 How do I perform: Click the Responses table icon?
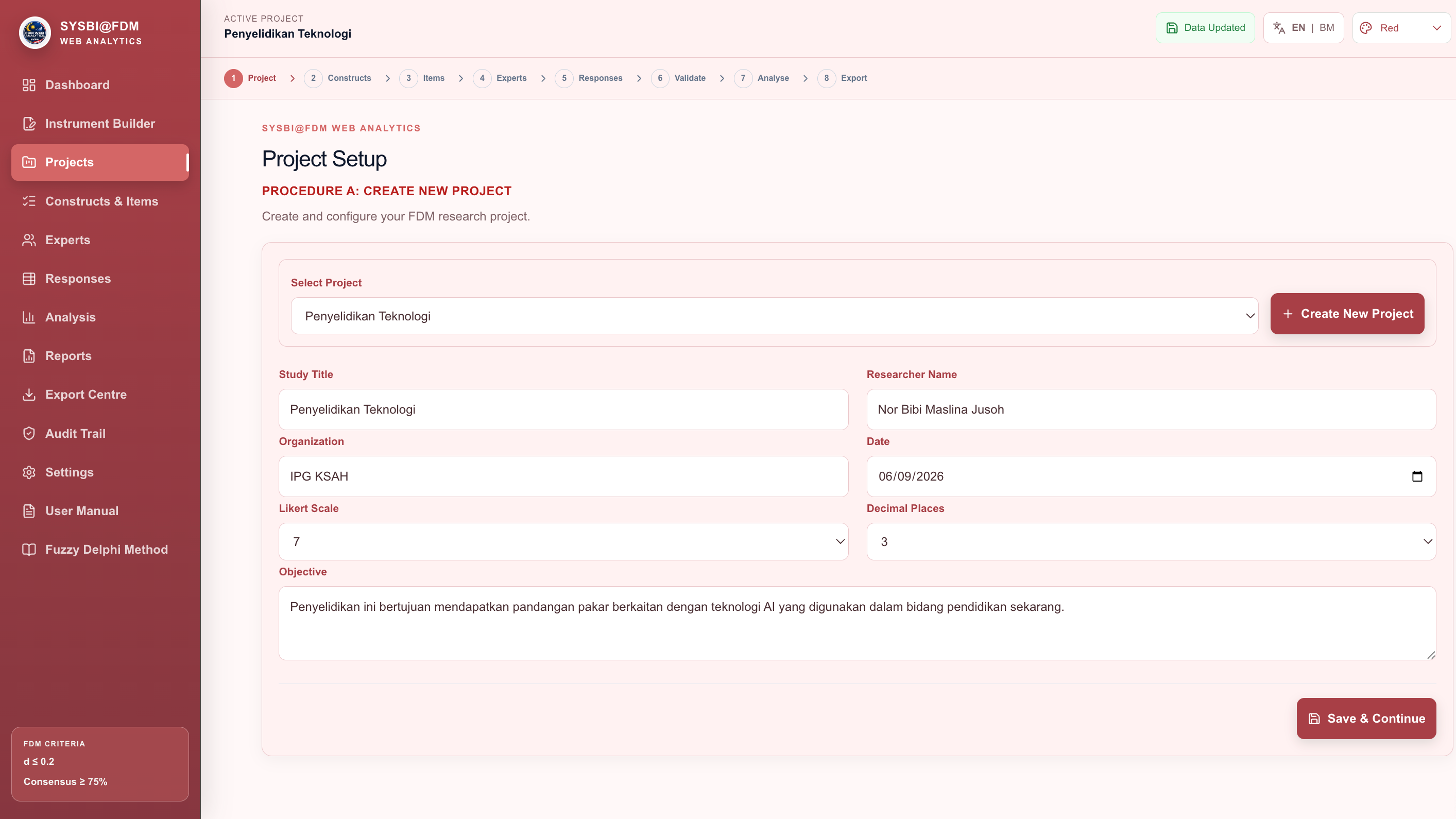click(29, 279)
